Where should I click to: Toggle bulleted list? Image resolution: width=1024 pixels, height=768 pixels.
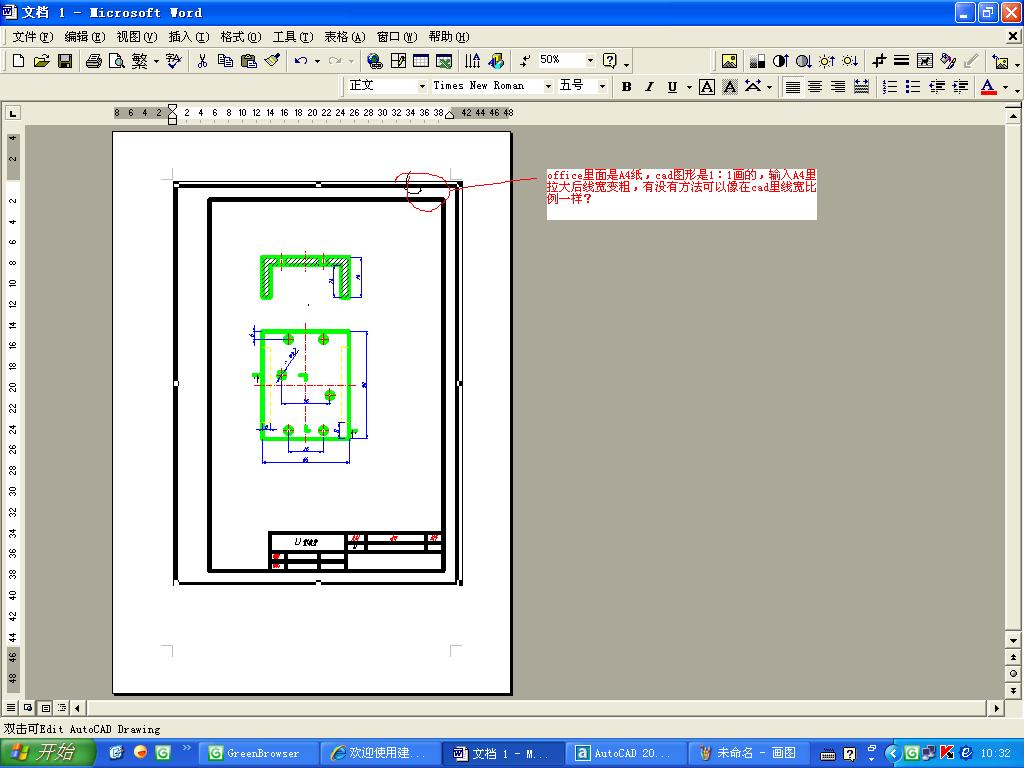pyautogui.click(x=913, y=86)
